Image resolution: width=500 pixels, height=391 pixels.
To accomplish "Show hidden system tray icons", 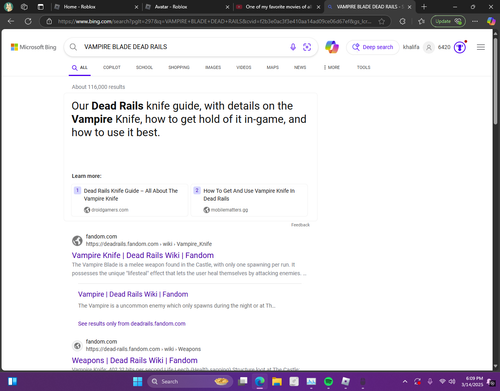I will (x=405, y=381).
